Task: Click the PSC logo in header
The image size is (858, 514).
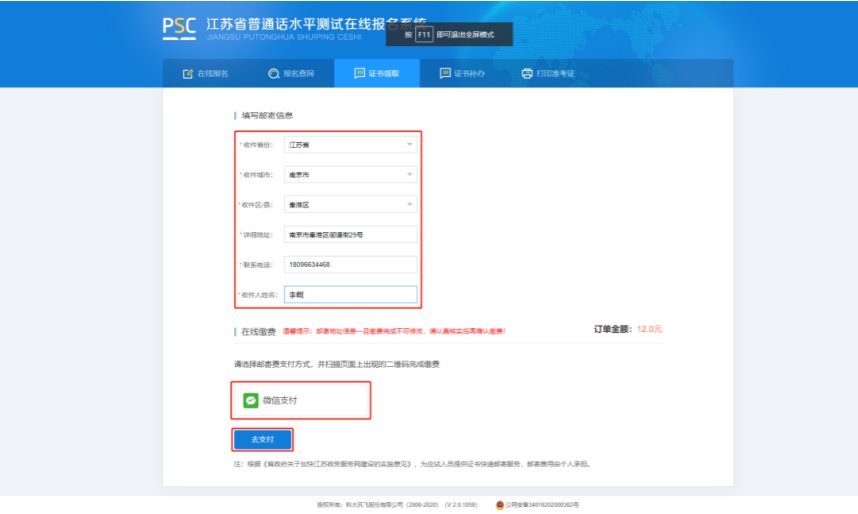Action: (x=179, y=29)
